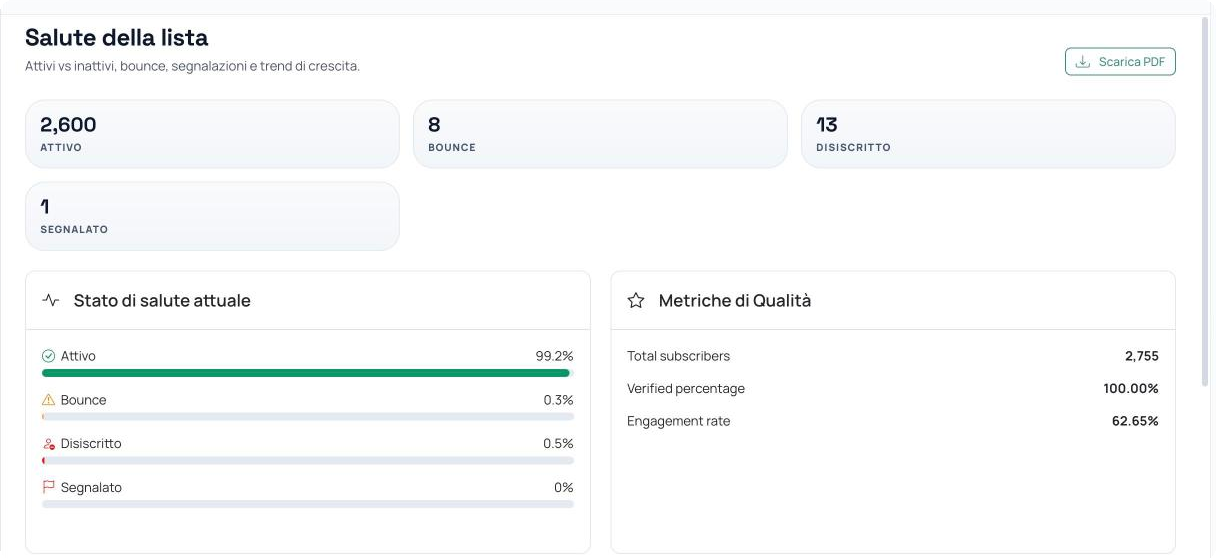Open the 13 Disiscritto stat card
The width and height of the screenshot is (1216, 560).
click(988, 134)
